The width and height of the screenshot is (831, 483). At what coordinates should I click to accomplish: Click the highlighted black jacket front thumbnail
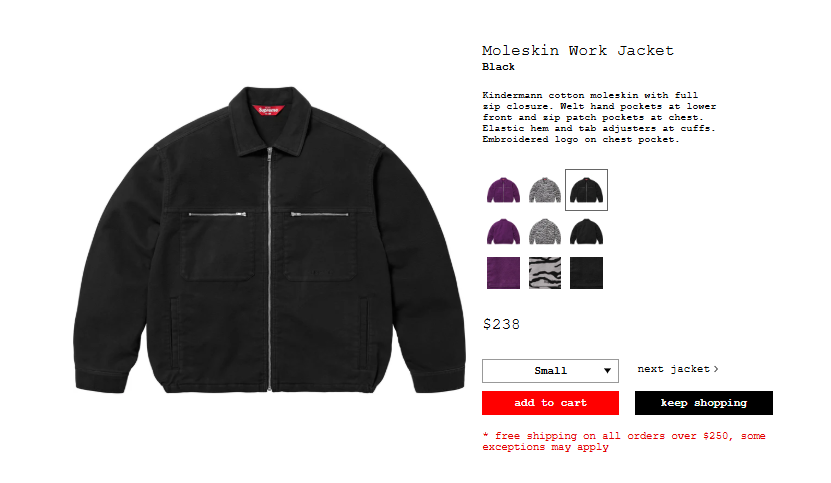point(586,190)
